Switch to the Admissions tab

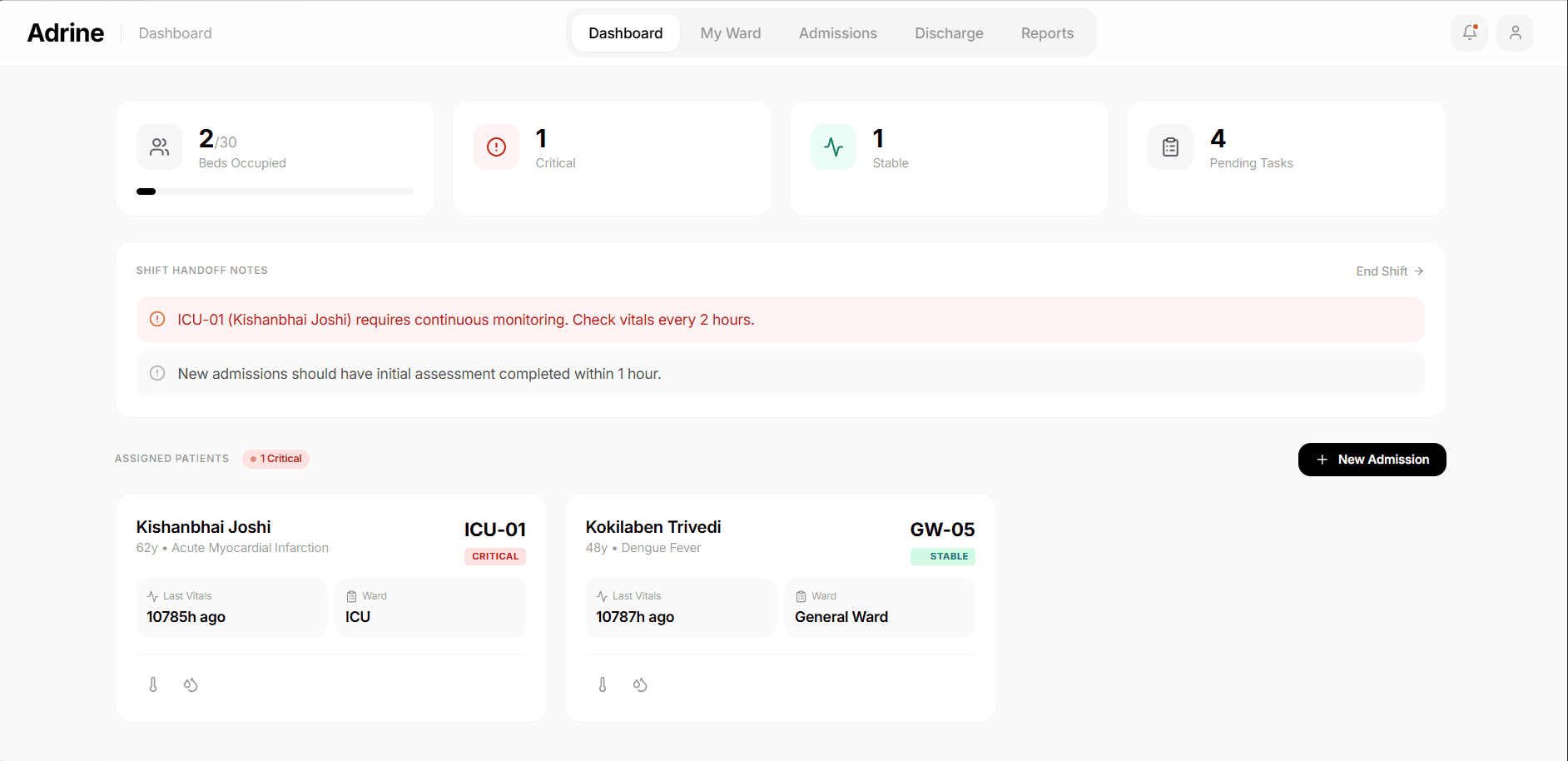(837, 32)
